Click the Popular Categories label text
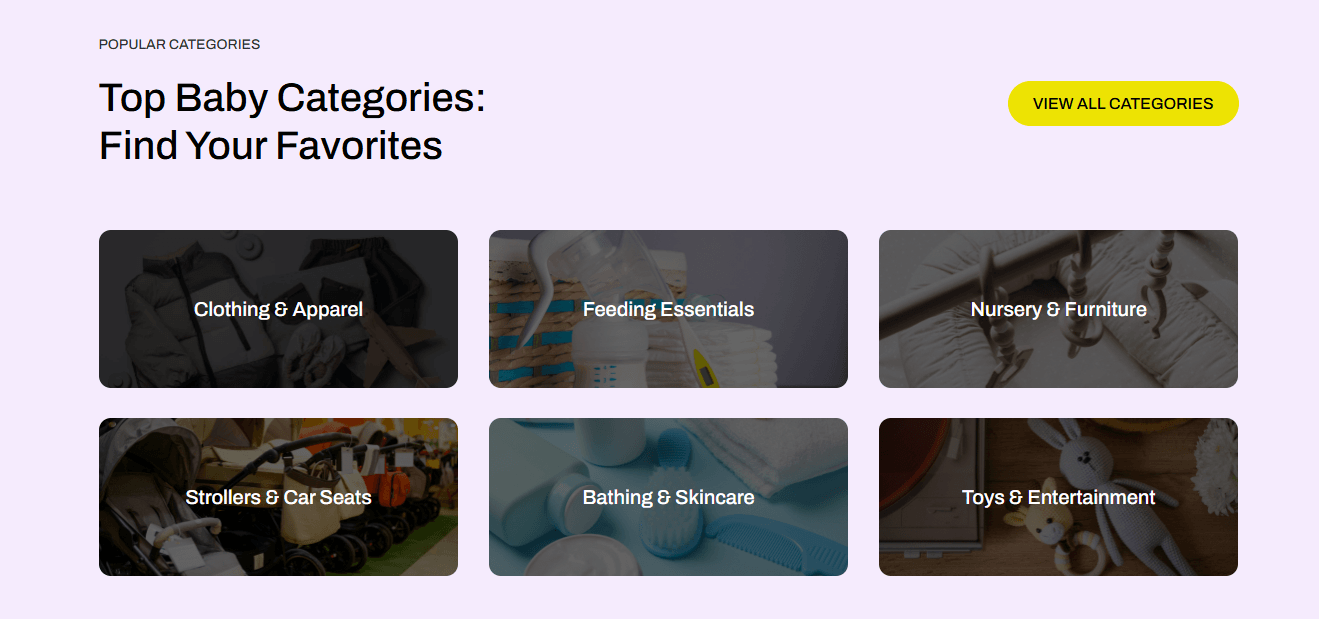The height and width of the screenshot is (619, 1319). pos(179,44)
